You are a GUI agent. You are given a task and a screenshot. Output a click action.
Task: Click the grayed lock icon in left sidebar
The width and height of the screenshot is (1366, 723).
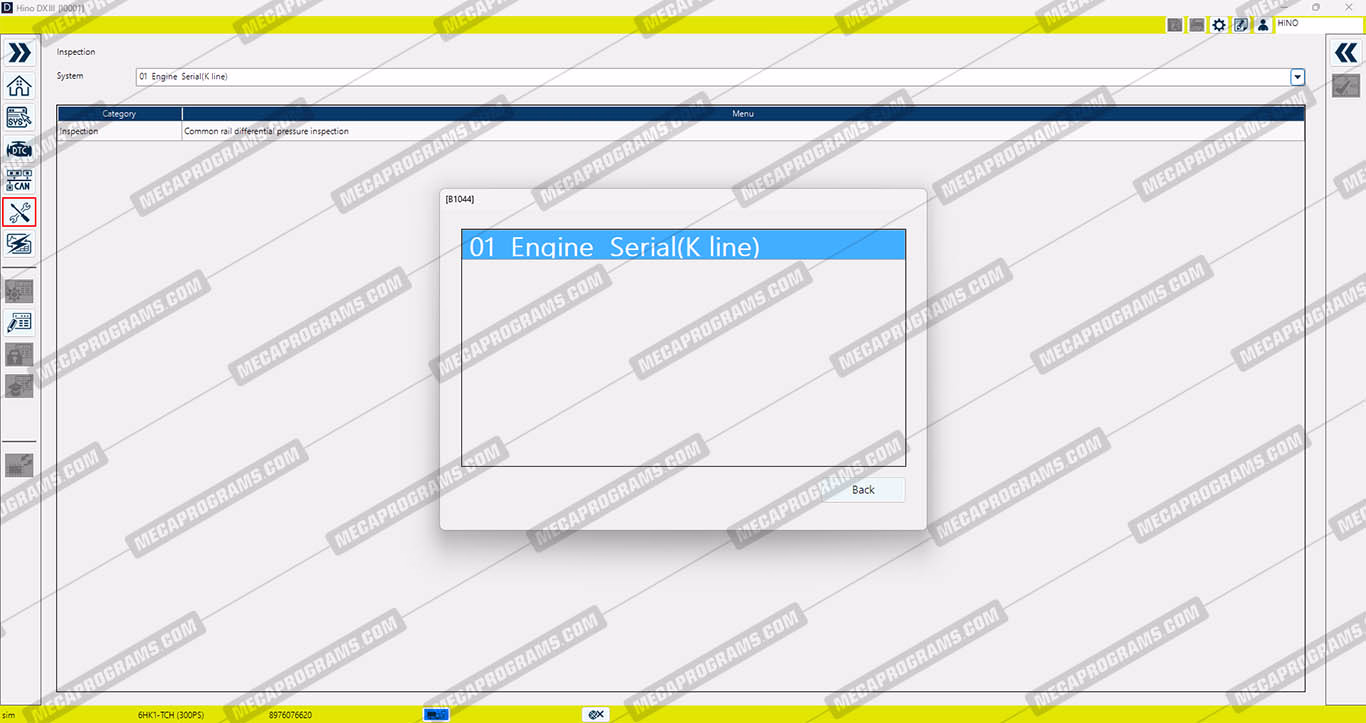(x=19, y=354)
